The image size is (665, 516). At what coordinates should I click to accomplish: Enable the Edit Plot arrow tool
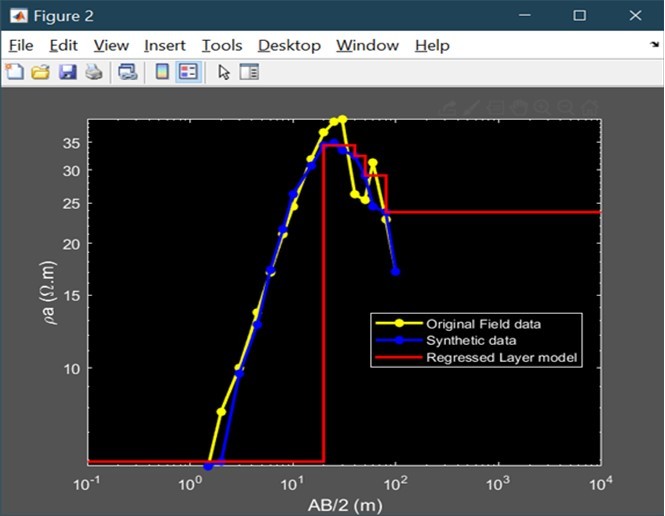pyautogui.click(x=224, y=72)
